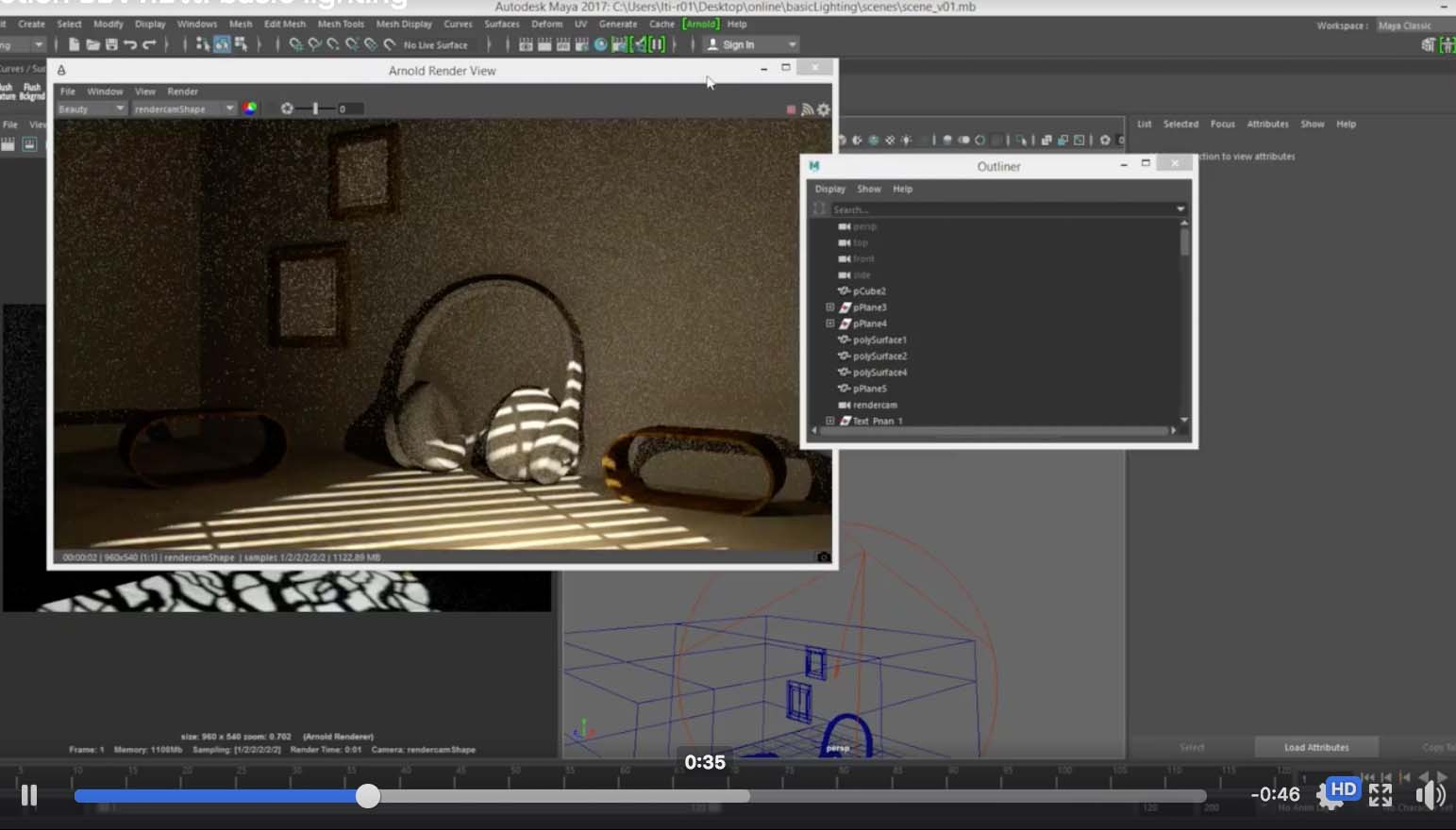Open the Render menu in Arnold Render View

tap(182, 91)
